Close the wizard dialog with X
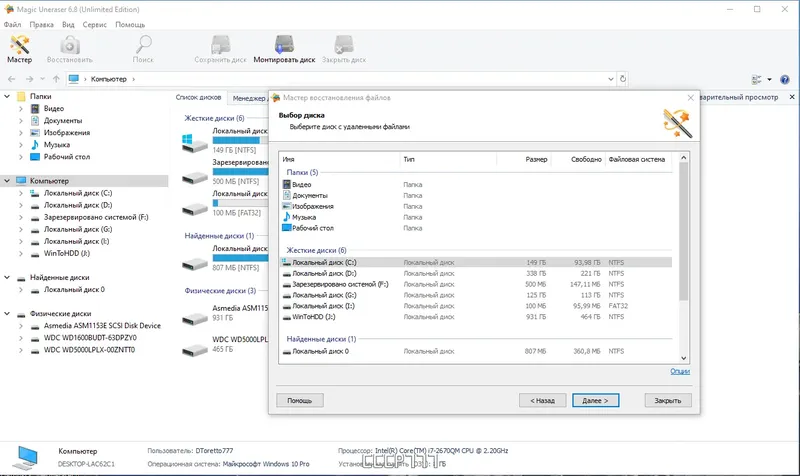Viewport: 800px width, 476px height. [690, 97]
